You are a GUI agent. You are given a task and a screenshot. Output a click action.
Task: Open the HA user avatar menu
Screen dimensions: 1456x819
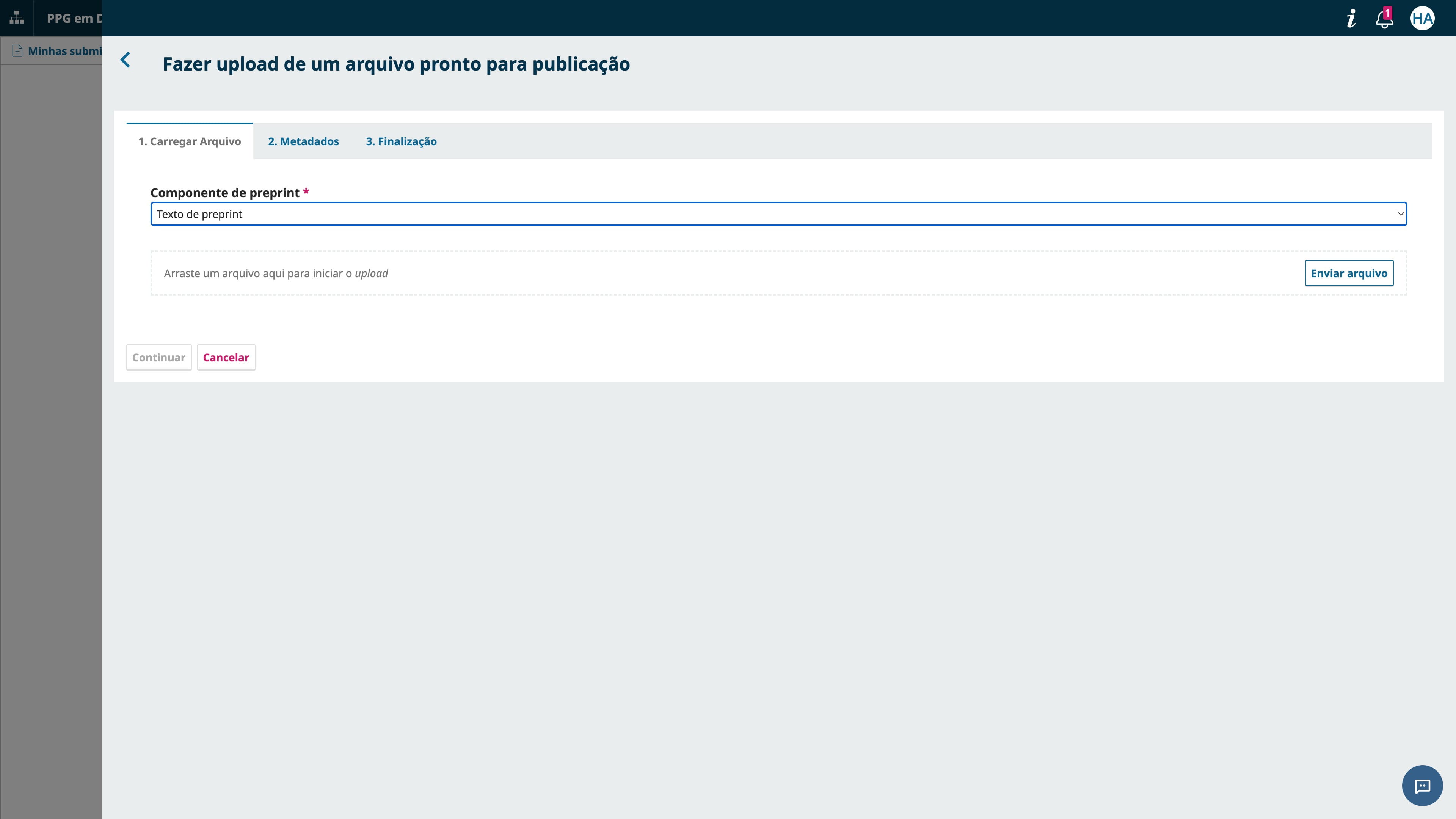(x=1423, y=17)
